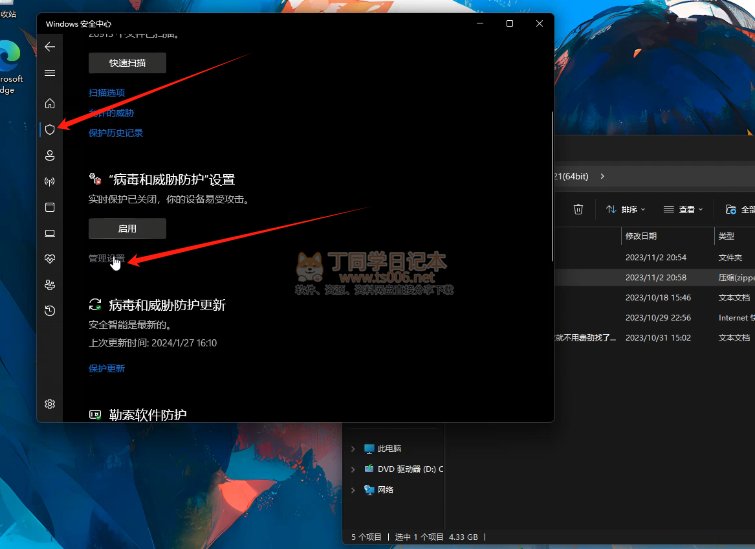The image size is (755, 549).
Task: Expand 网络 tree chevron
Action: (x=353, y=490)
